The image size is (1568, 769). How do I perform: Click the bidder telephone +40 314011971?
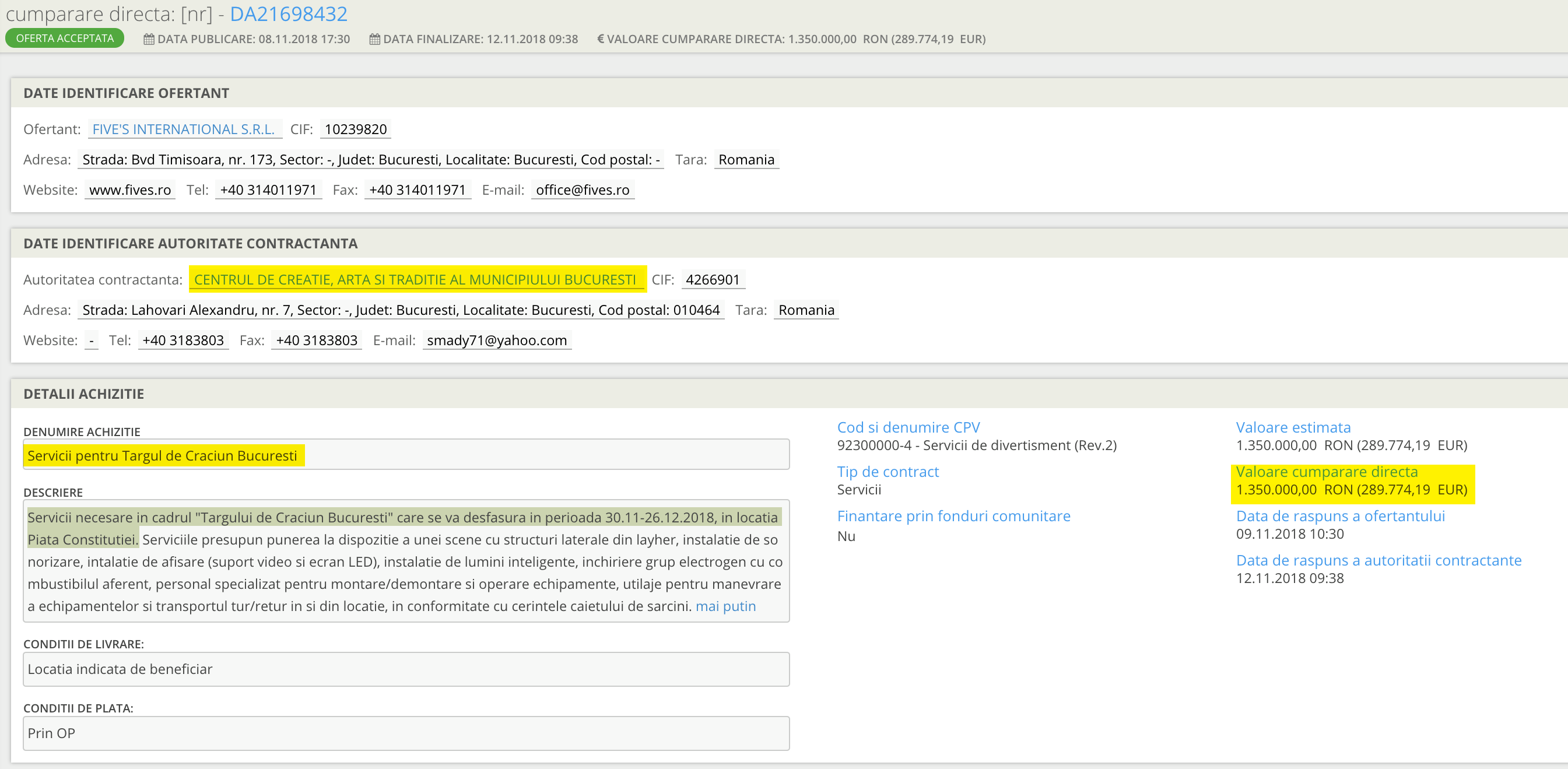[268, 190]
